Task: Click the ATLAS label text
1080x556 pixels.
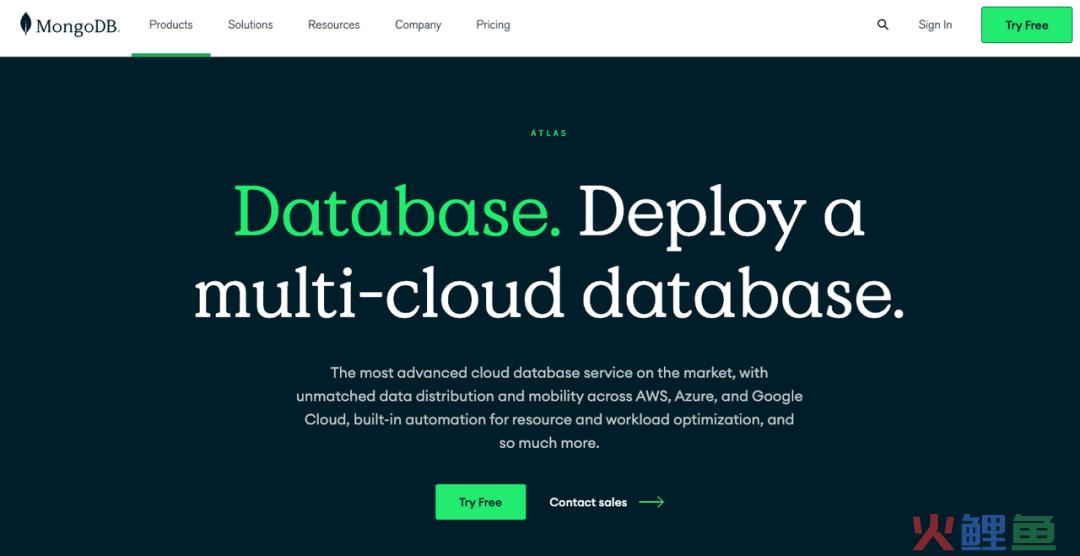Action: 549,133
